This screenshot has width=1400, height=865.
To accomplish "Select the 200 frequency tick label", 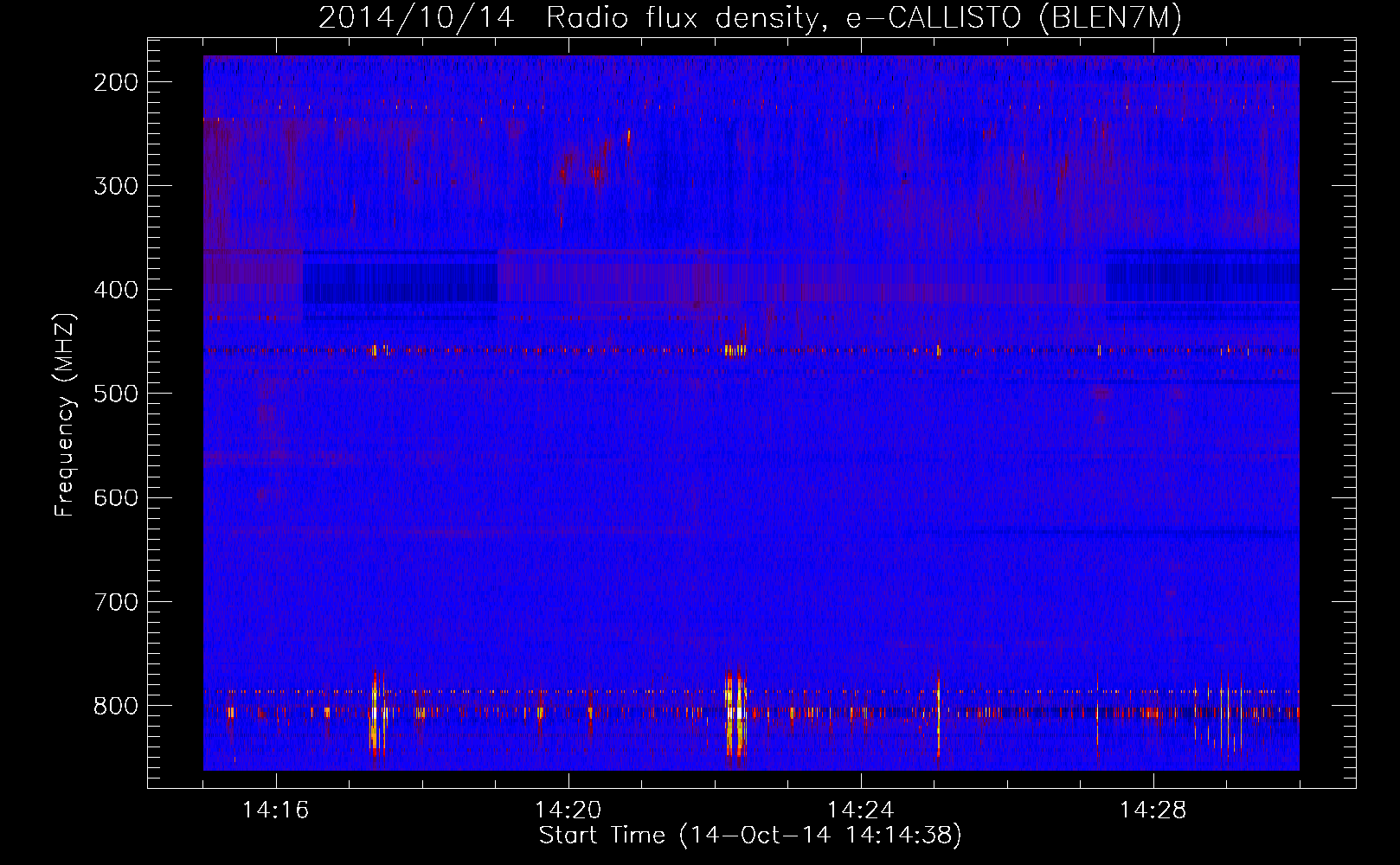I will [x=116, y=82].
